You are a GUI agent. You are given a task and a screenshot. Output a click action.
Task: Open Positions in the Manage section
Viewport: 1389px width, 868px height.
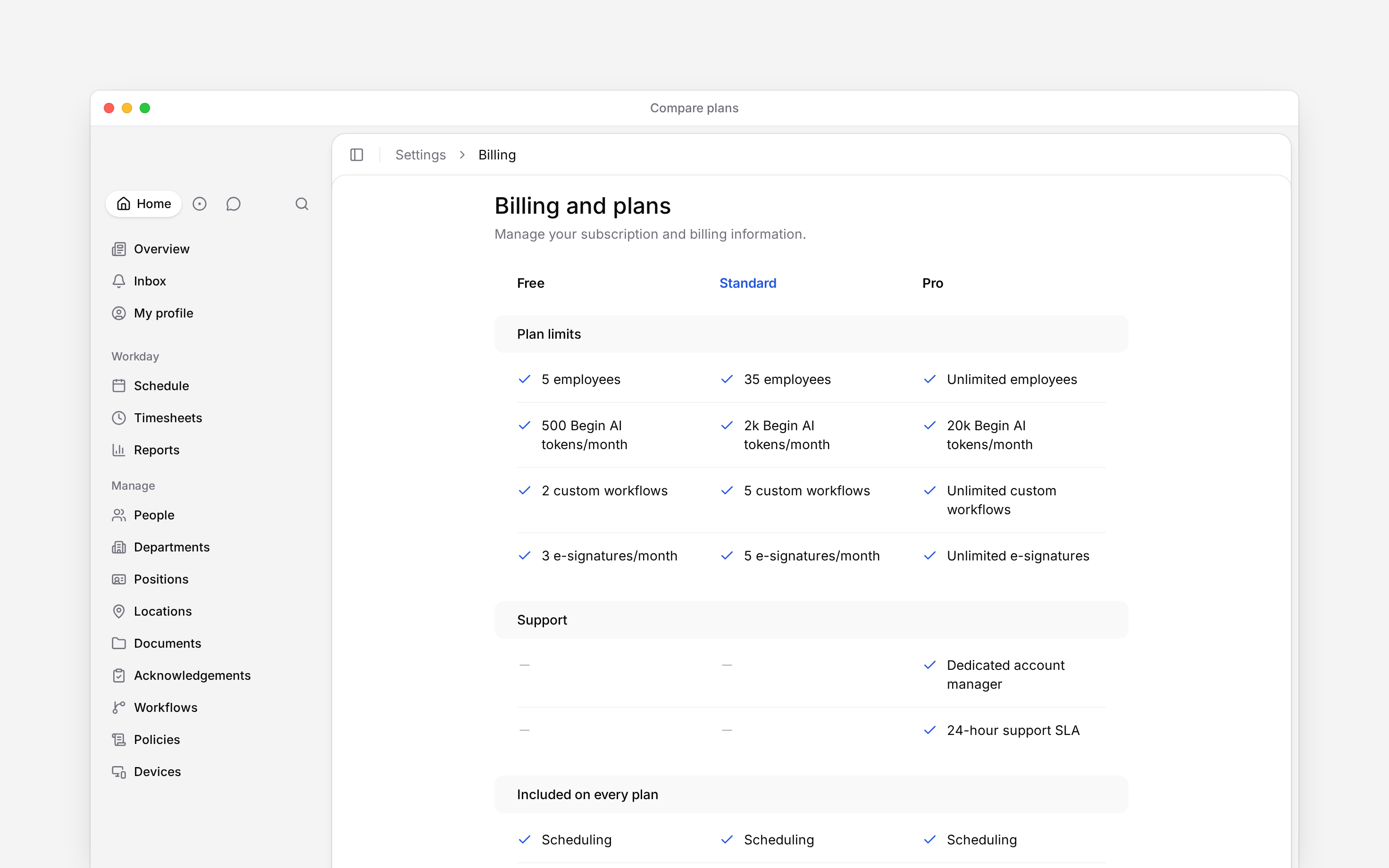pyautogui.click(x=161, y=580)
